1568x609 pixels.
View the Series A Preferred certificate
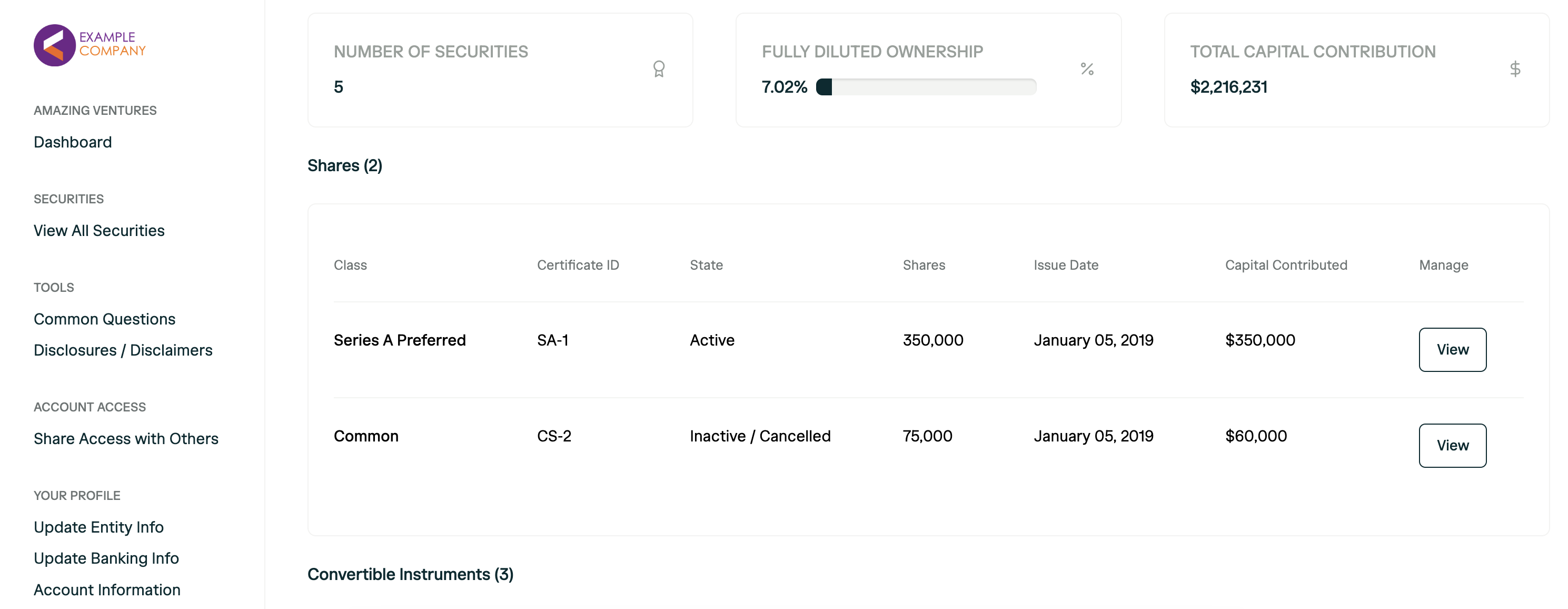tap(1452, 350)
